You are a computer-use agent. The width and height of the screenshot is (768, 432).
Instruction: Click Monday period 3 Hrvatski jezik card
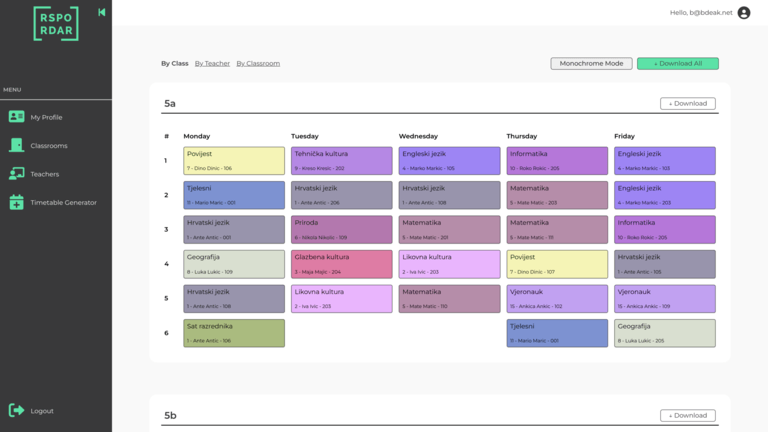pos(234,229)
